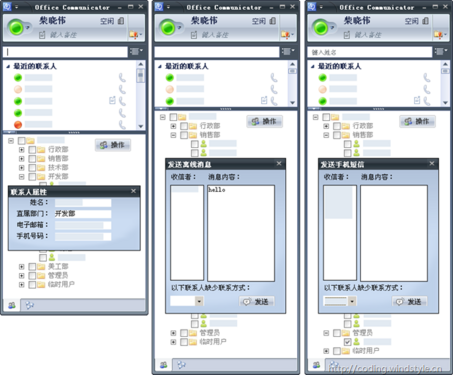Close the 联系人属性 dialog
Screen dimensions: 453x375
click(x=133, y=191)
